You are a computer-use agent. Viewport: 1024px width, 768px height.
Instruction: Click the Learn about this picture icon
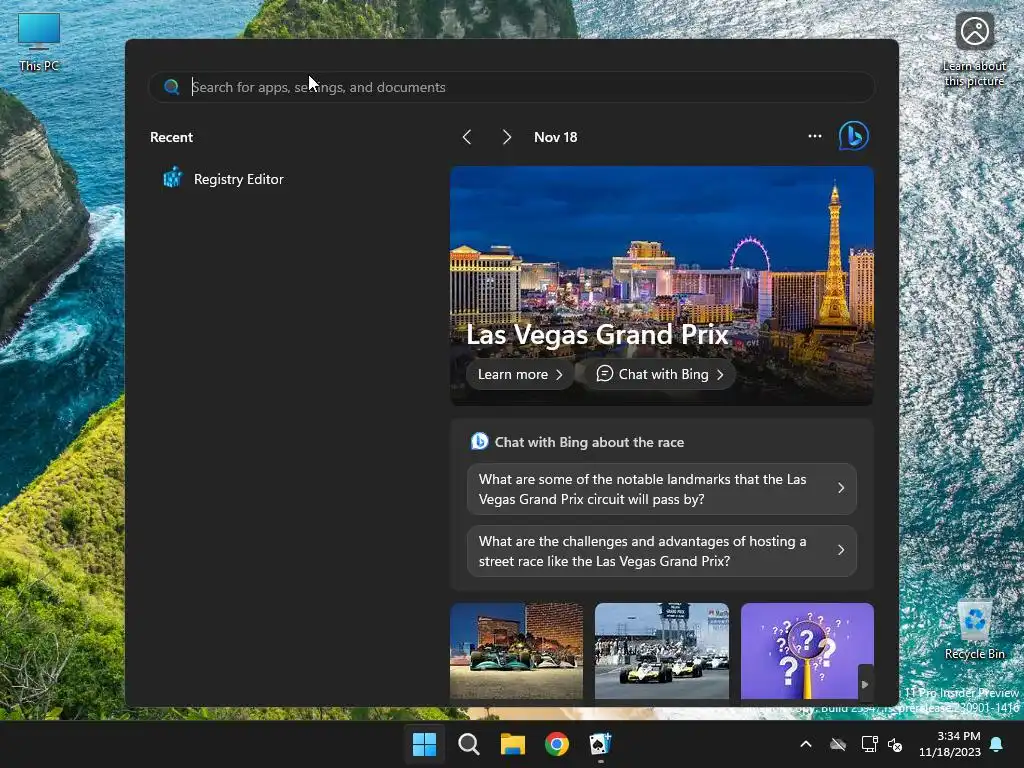click(974, 50)
